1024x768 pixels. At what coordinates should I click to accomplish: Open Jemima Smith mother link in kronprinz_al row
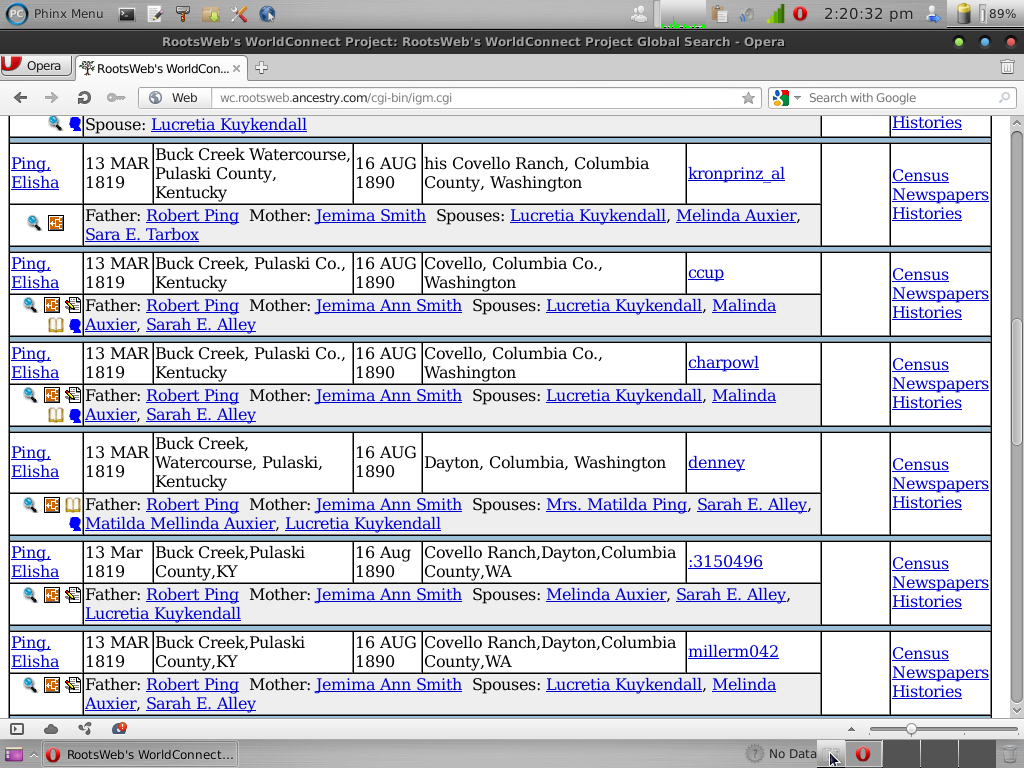370,216
